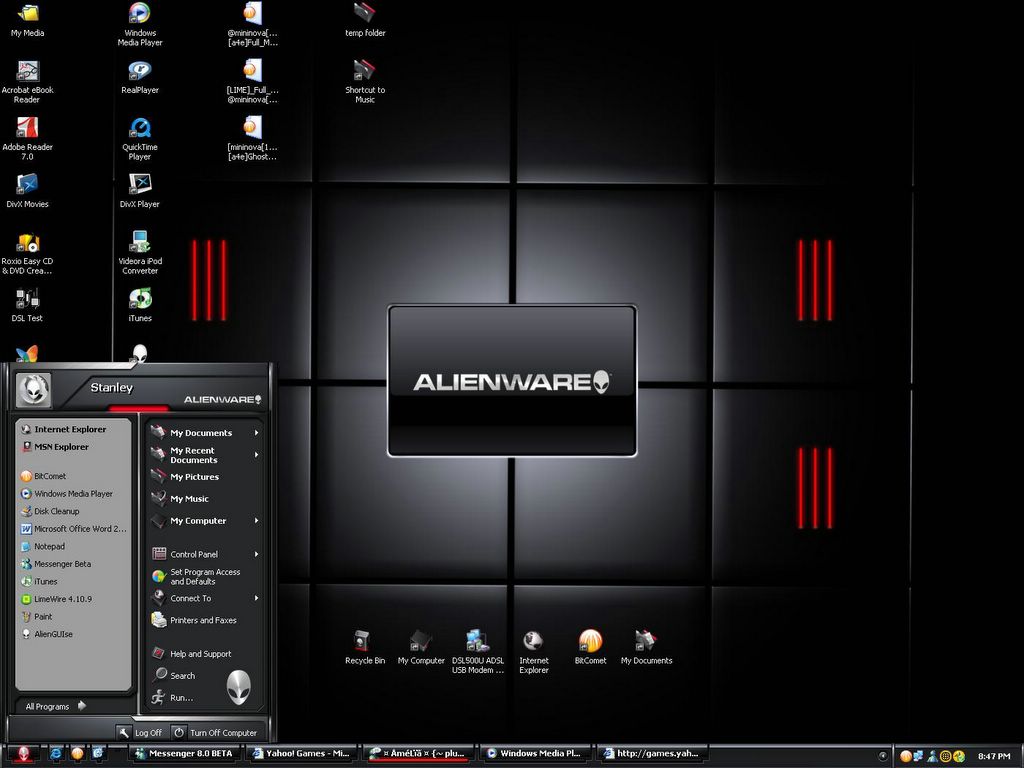
Task: Open the My Documents desktop icon
Action: [x=647, y=647]
